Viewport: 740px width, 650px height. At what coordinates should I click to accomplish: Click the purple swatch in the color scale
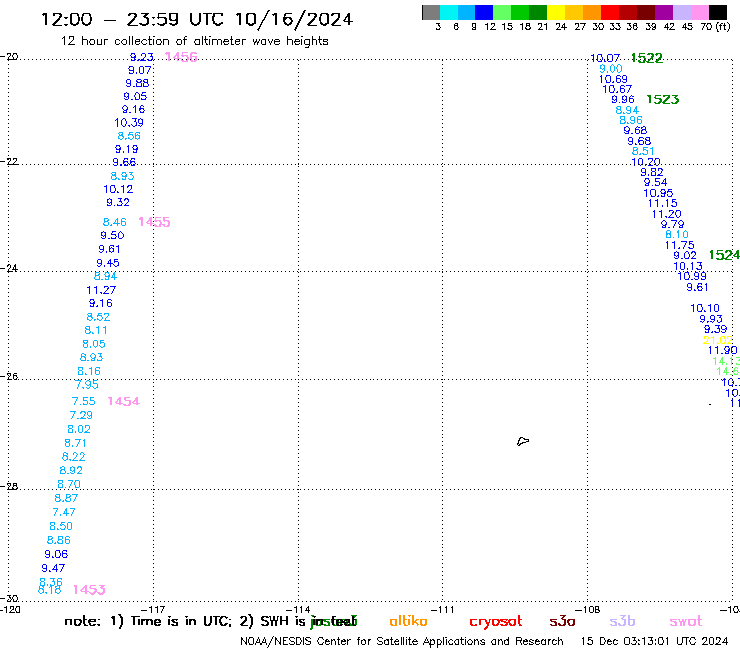click(664, 12)
